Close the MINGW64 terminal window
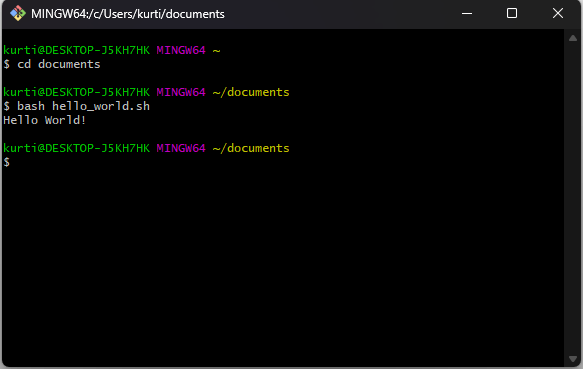 coord(557,13)
